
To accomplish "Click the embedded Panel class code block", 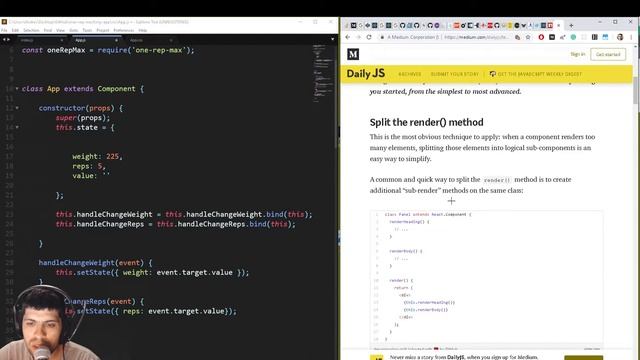I will coord(487,278).
